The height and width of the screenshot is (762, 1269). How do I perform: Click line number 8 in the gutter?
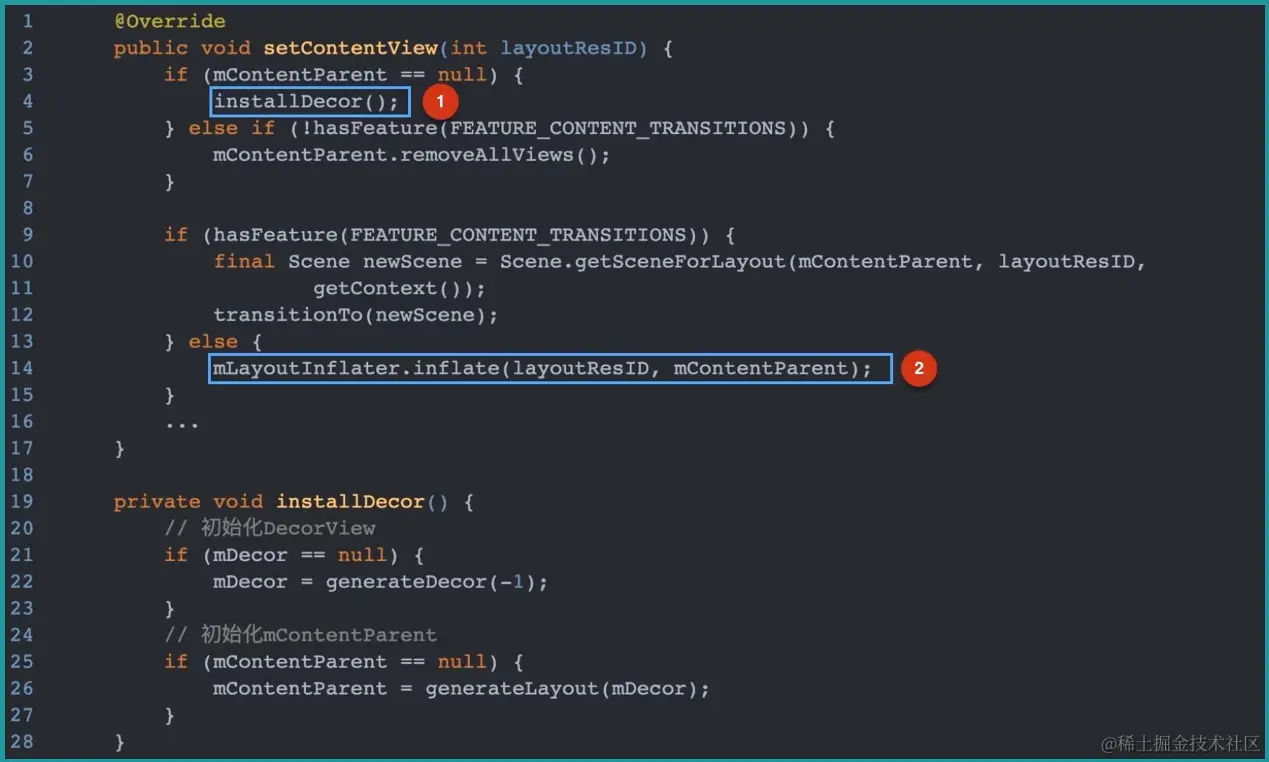pos(27,208)
